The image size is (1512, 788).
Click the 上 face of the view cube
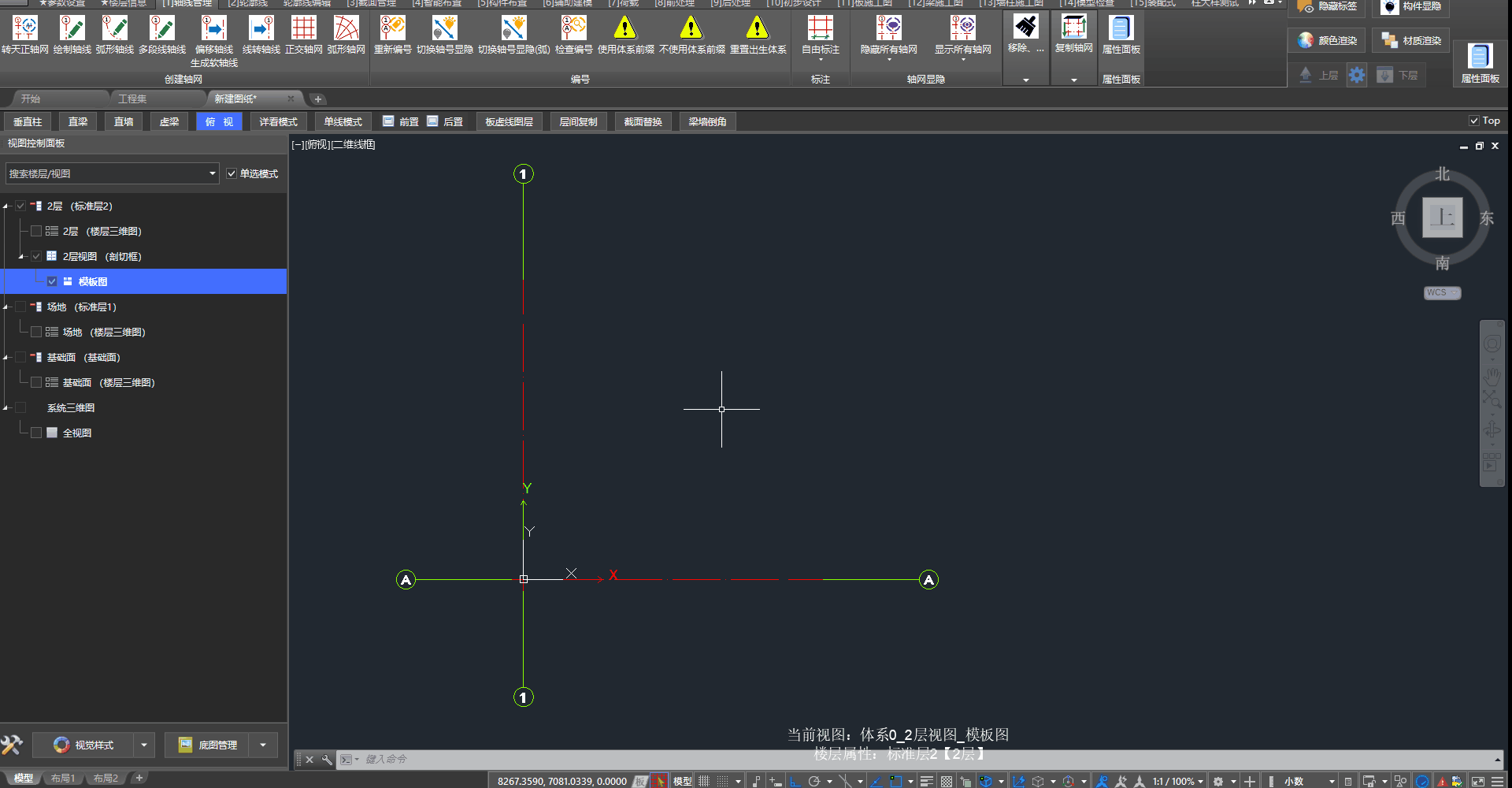(x=1442, y=217)
